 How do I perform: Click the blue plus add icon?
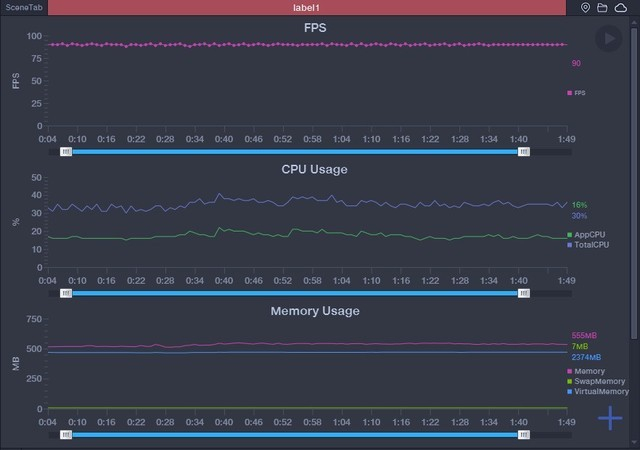609,419
